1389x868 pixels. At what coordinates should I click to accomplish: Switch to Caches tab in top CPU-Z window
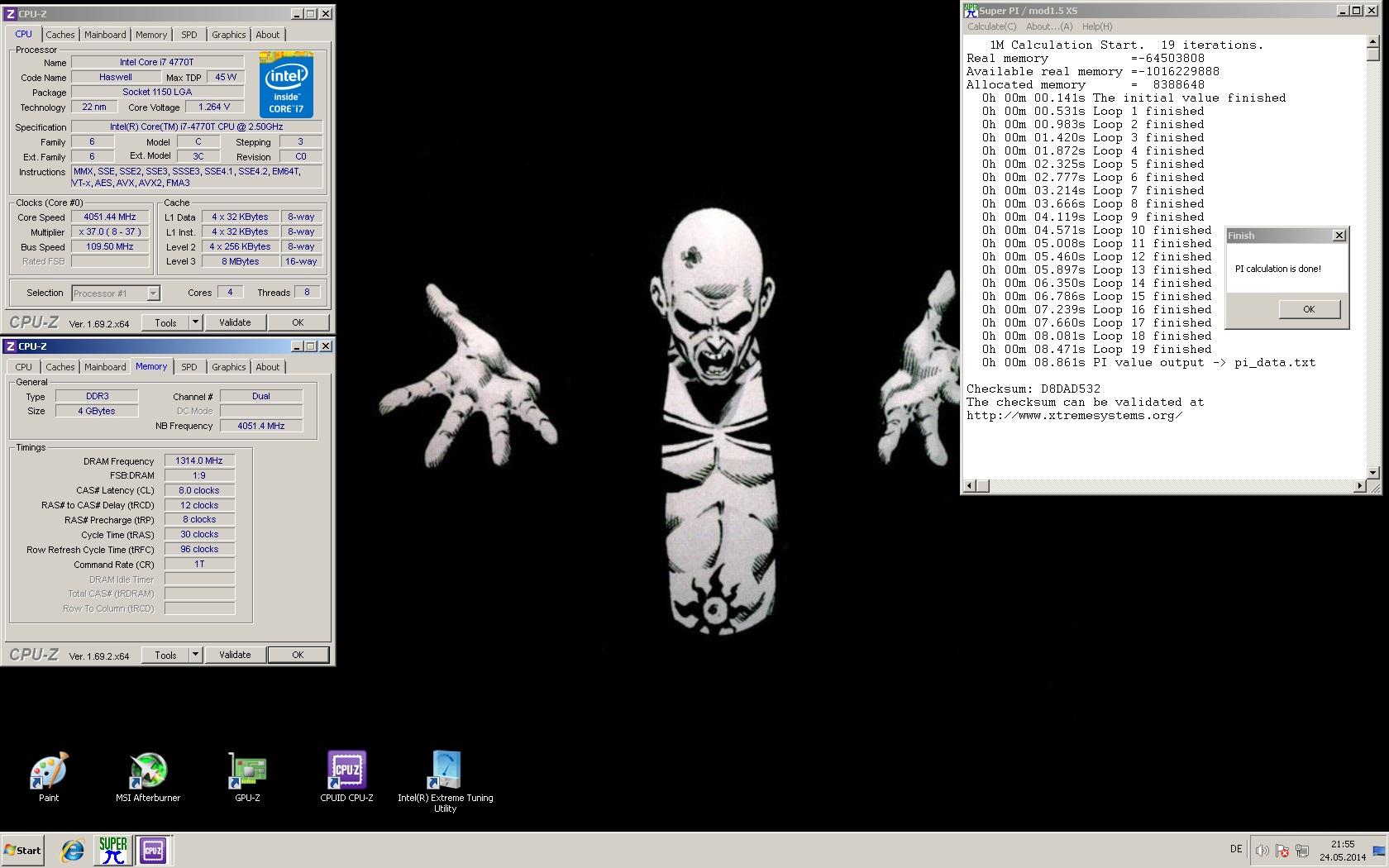(60, 35)
